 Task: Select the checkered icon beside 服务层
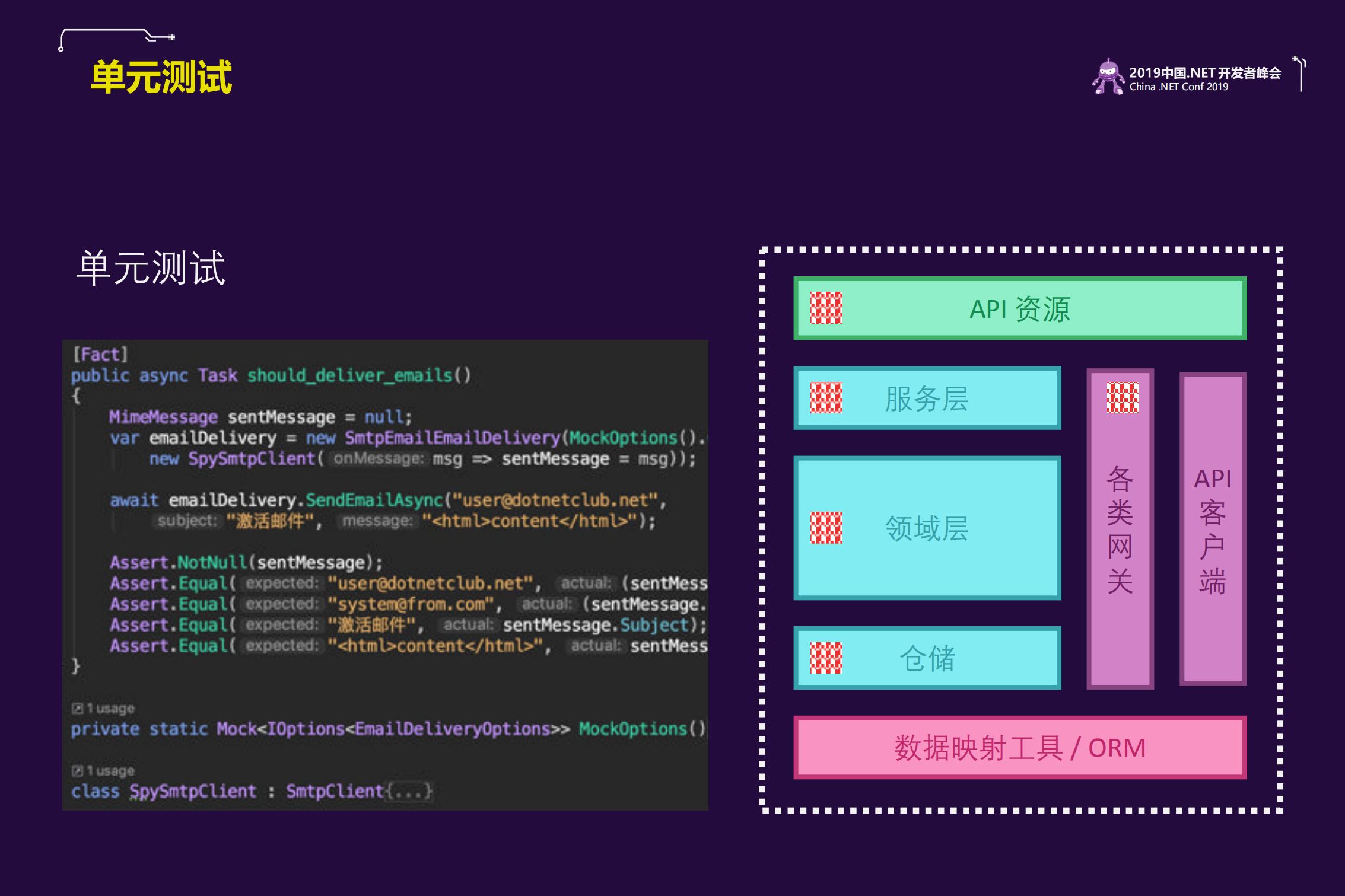point(826,397)
